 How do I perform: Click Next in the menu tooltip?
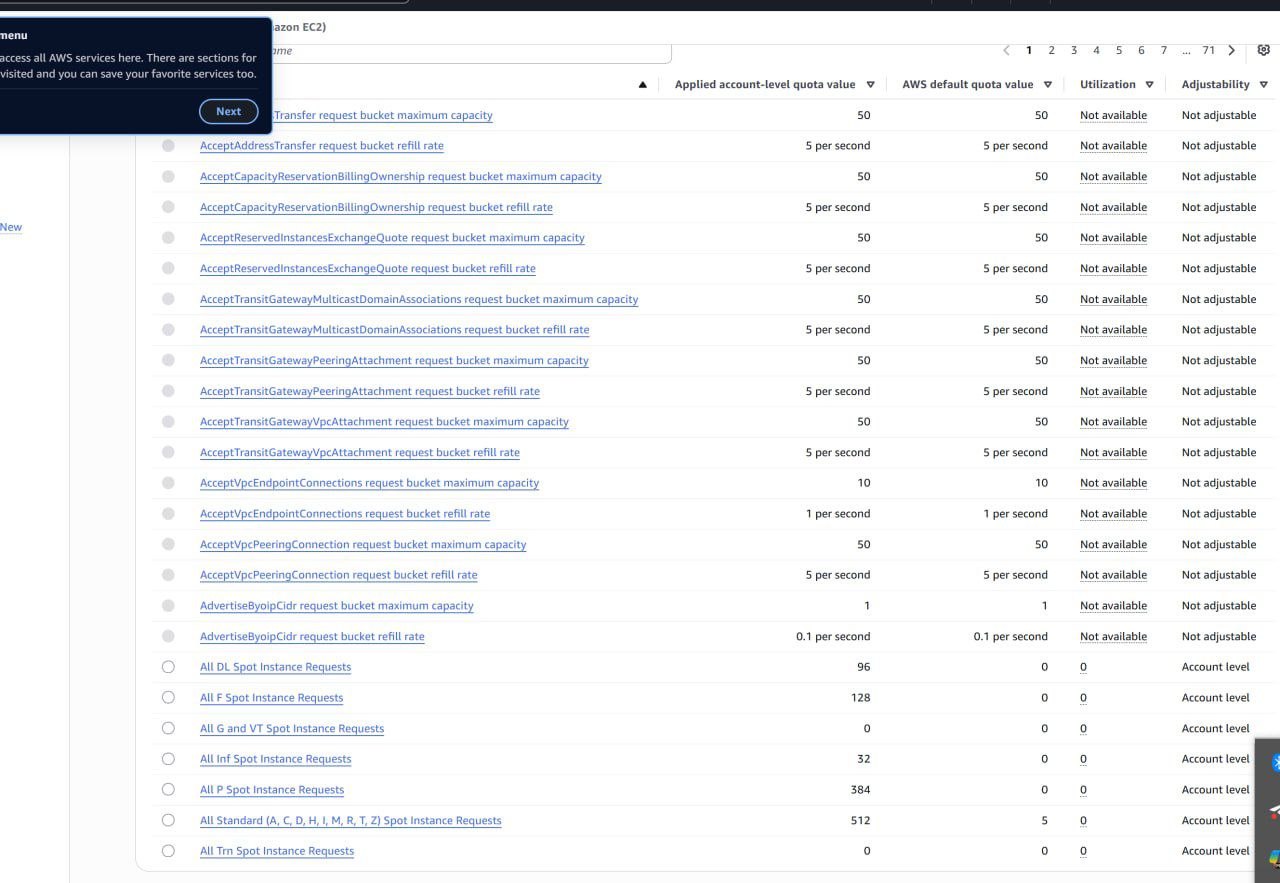(x=229, y=111)
